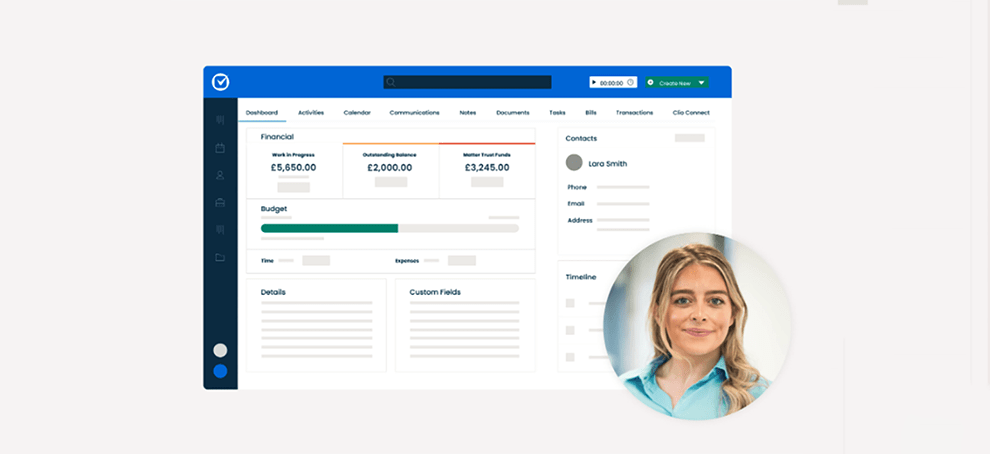
Task: Click the Timeline panel heading
Action: click(x=581, y=277)
